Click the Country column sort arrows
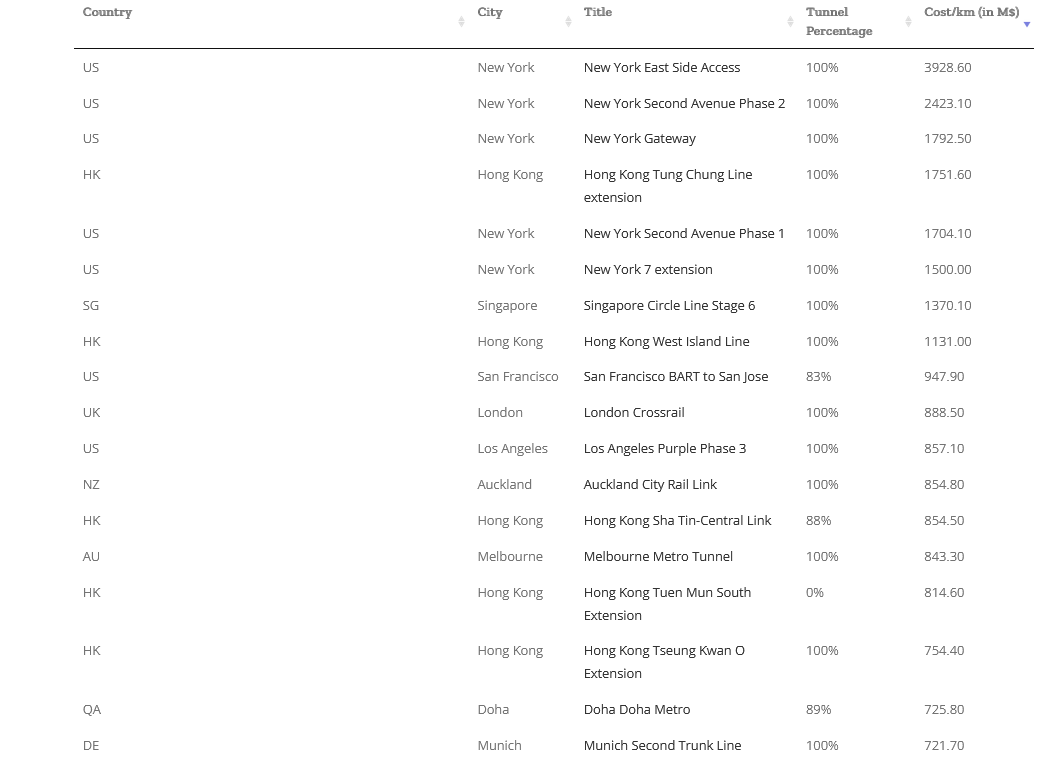The width and height of the screenshot is (1047, 763). (x=461, y=21)
